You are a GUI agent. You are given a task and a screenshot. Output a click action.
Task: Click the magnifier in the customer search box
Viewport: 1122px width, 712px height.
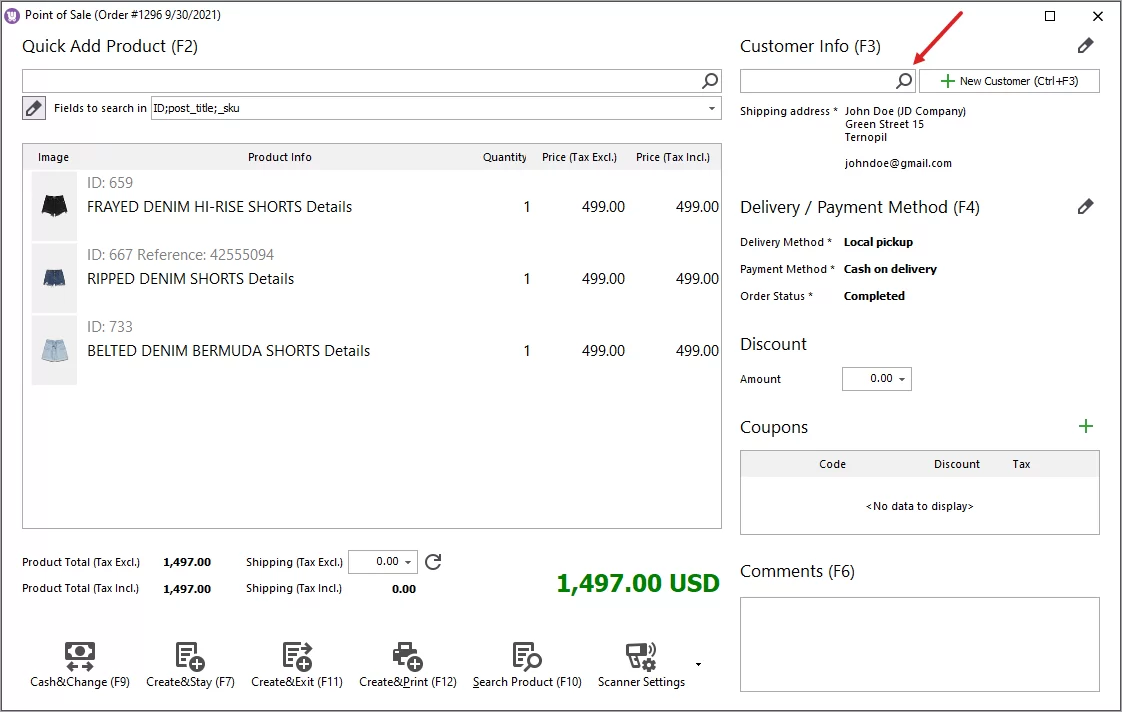pyautogui.click(x=903, y=80)
